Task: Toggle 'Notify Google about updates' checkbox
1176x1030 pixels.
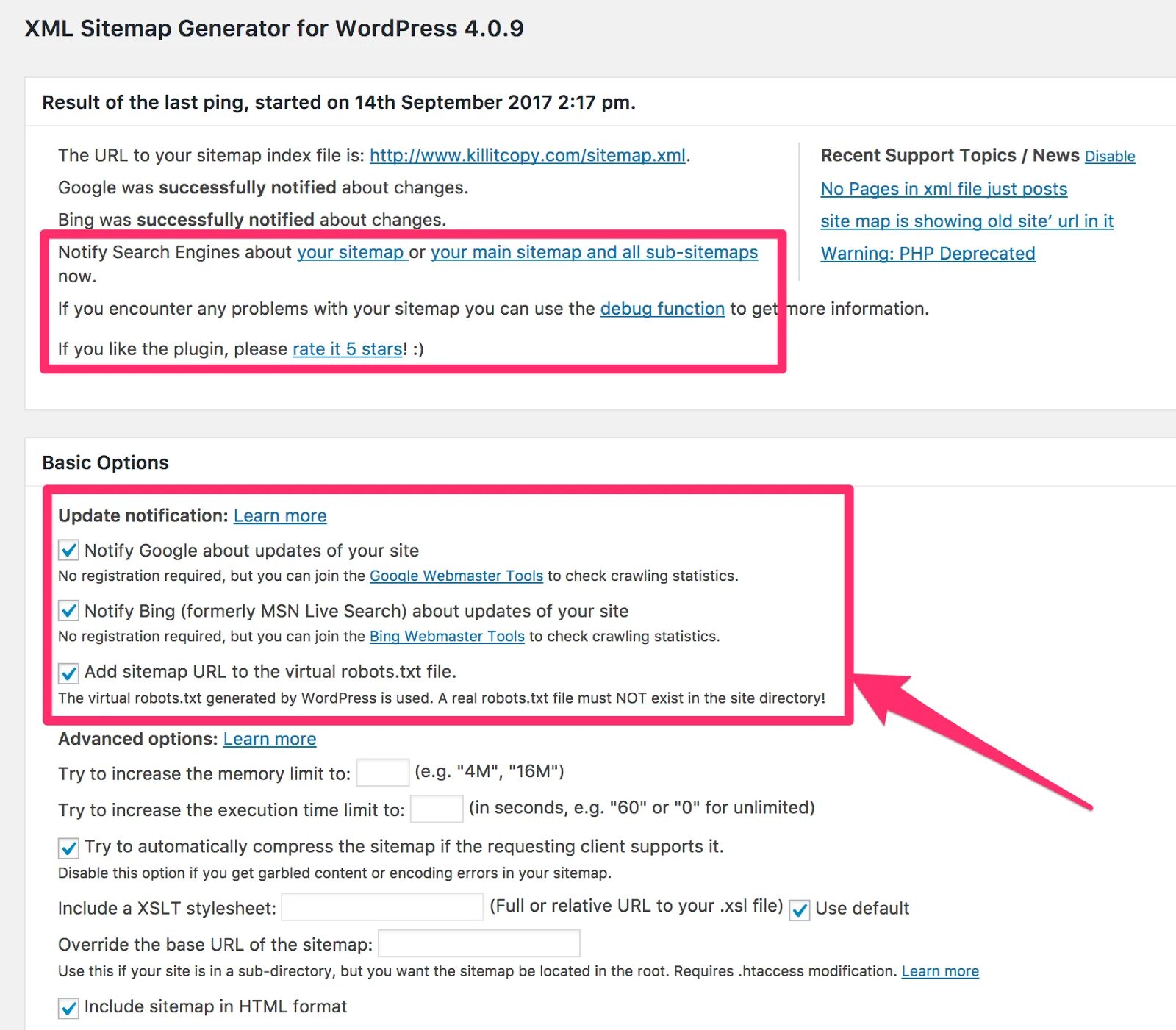Action: (x=68, y=551)
